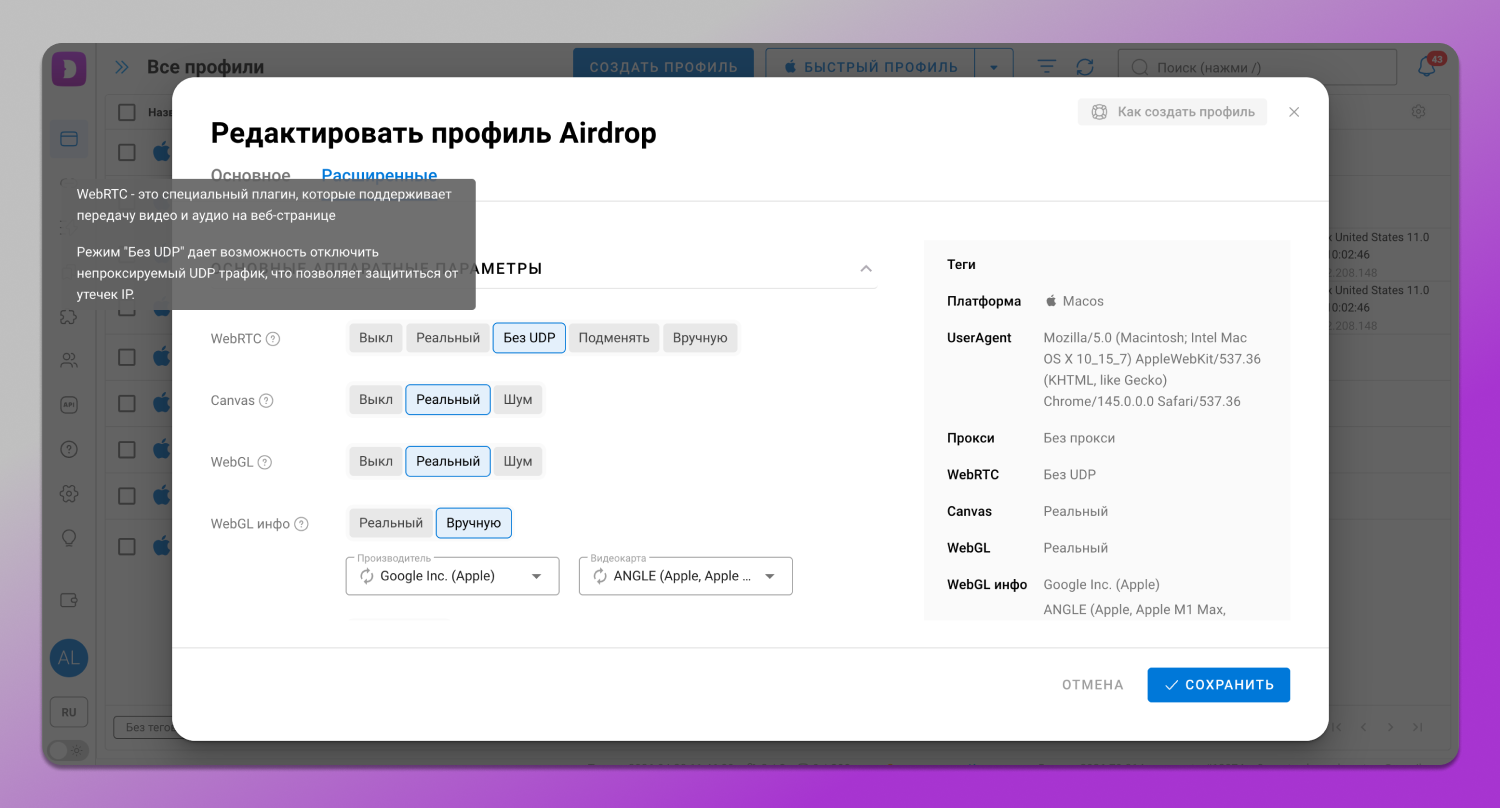Open the Производитель dropdown

(536, 576)
